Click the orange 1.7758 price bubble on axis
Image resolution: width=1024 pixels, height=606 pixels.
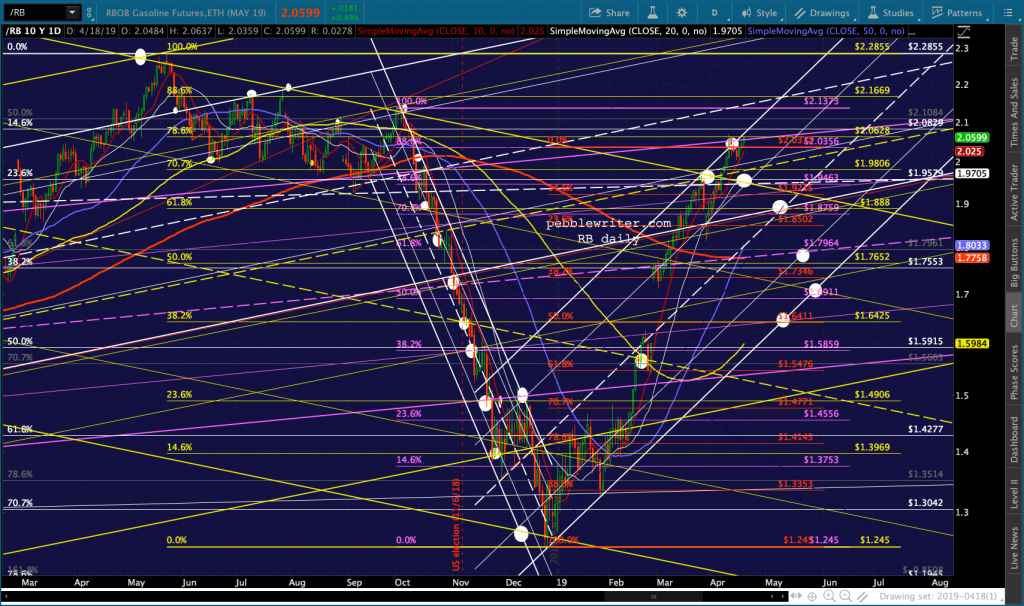(x=972, y=258)
